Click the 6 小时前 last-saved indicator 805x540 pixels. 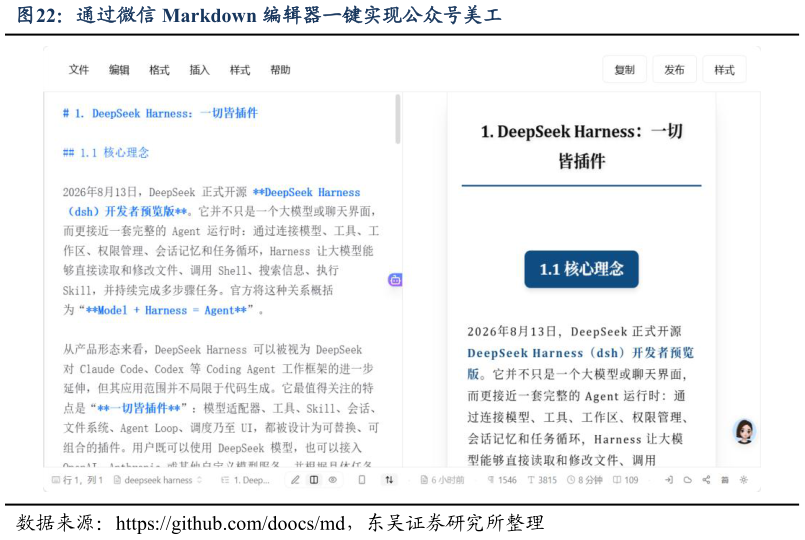442,480
